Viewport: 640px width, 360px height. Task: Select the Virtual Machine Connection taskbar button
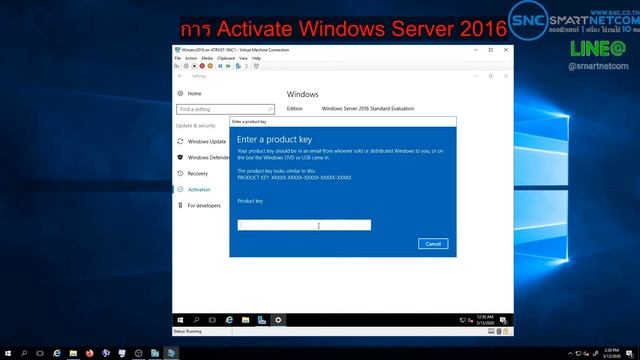[171, 353]
